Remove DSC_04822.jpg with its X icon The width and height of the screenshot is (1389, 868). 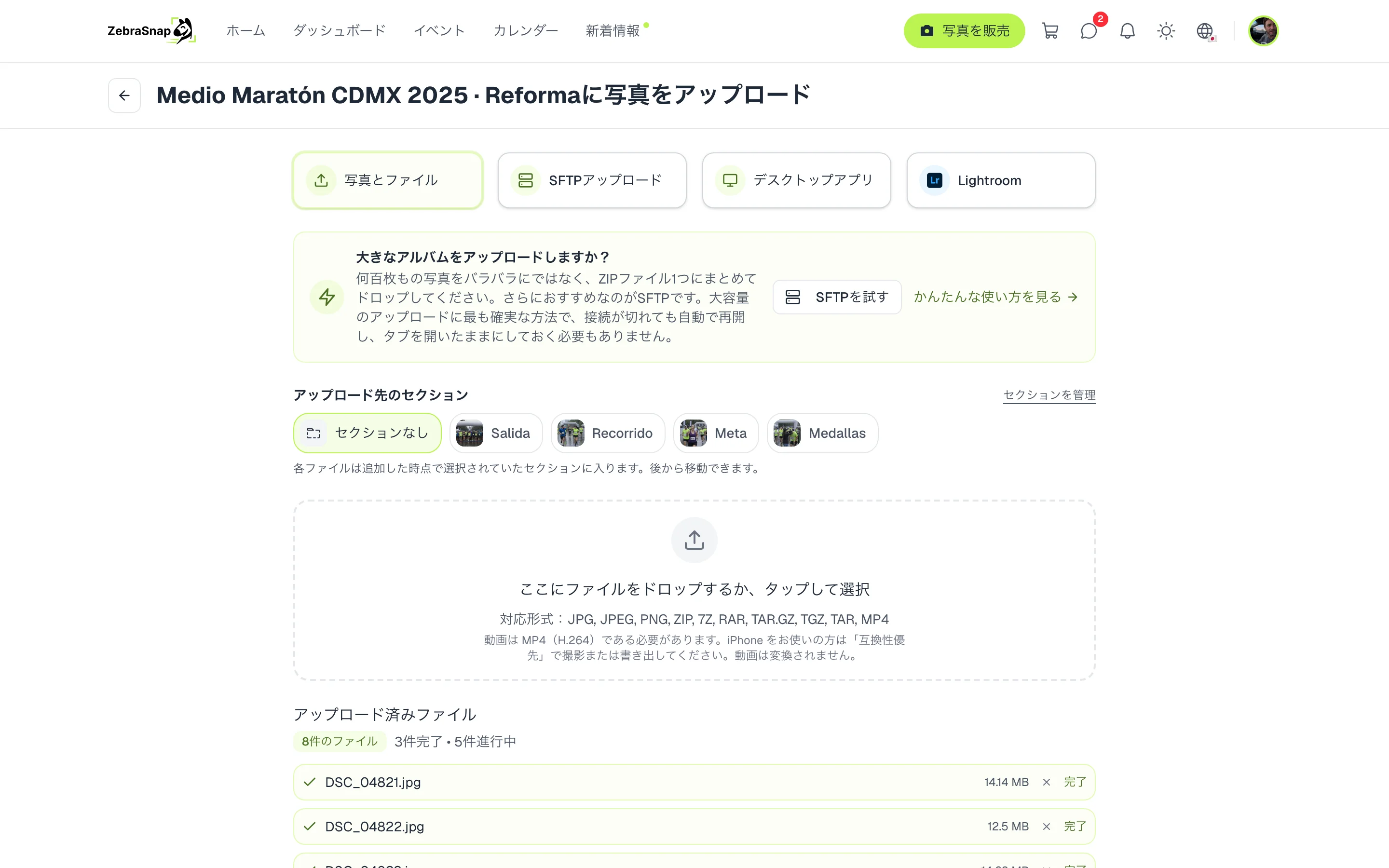click(1047, 826)
